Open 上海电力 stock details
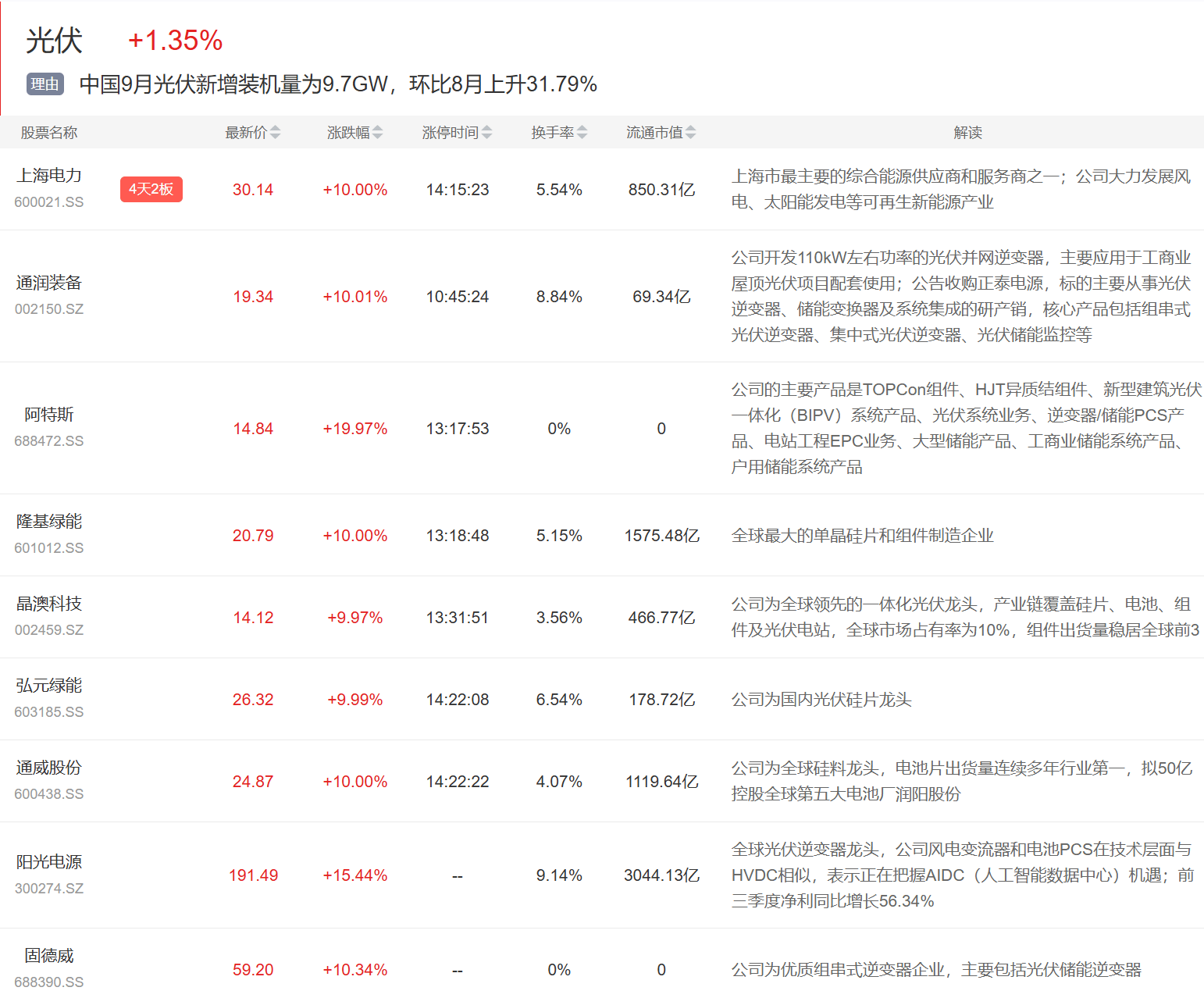 [x=49, y=176]
